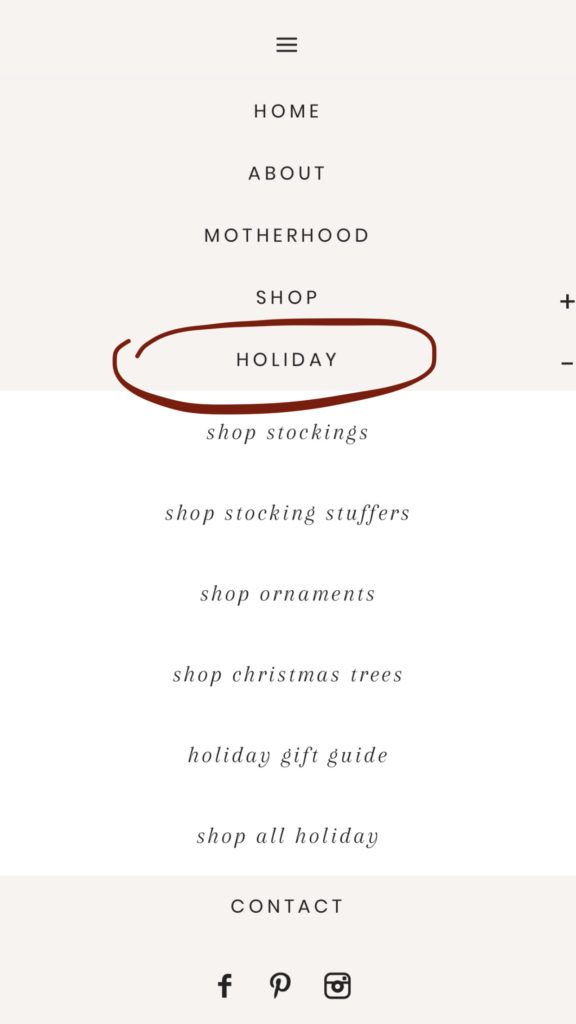Collapse the Holiday submenu with minus sign
Image resolution: width=576 pixels, height=1024 pixels.
pos(567,363)
